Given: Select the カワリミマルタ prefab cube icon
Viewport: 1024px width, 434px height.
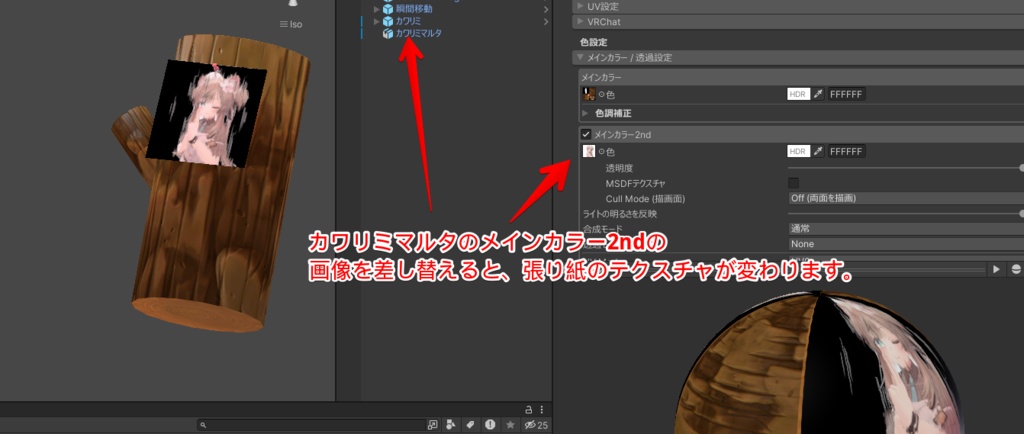Looking at the screenshot, I should 388,33.
